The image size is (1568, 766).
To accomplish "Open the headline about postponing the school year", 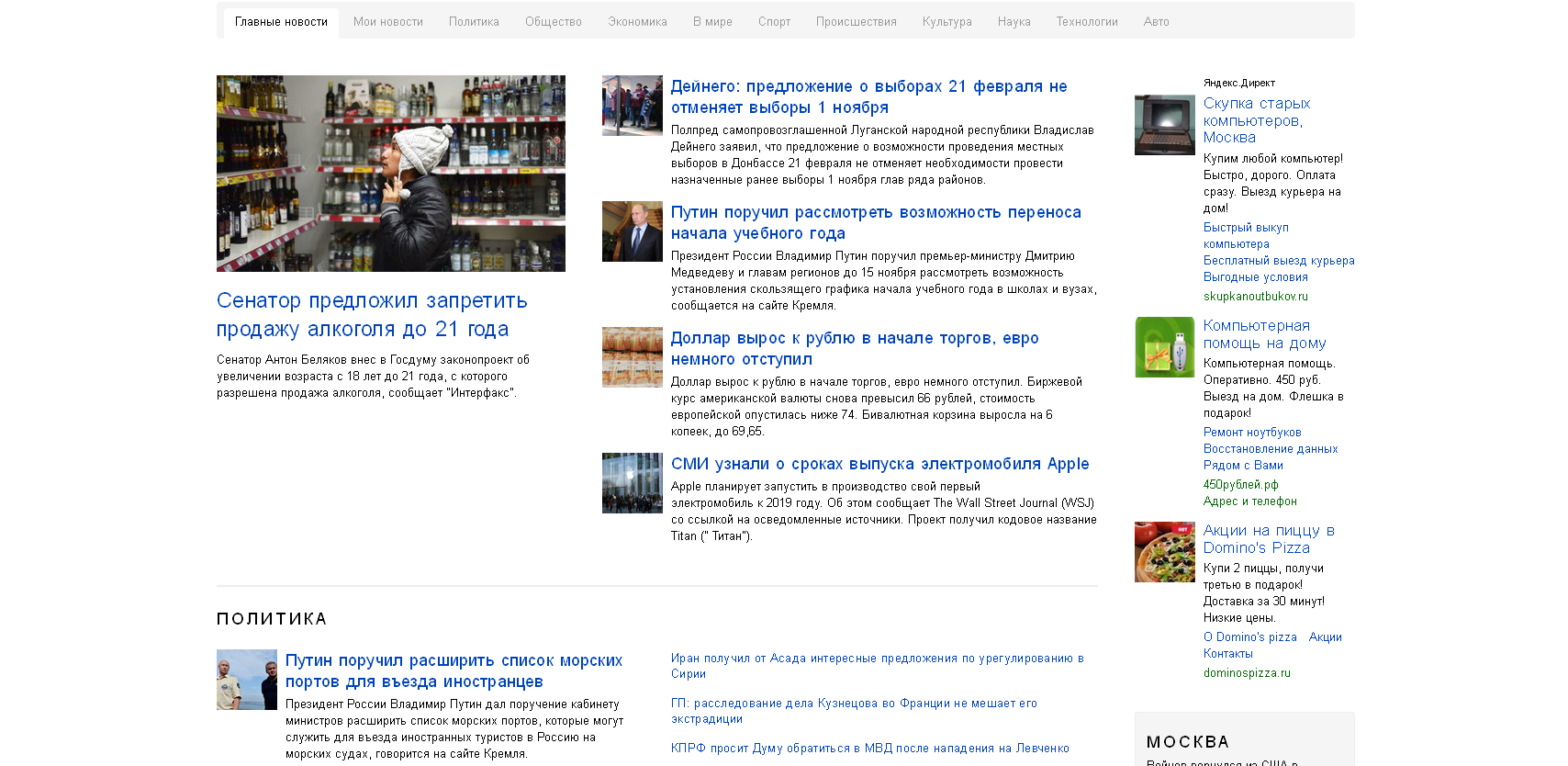I will (x=876, y=222).
